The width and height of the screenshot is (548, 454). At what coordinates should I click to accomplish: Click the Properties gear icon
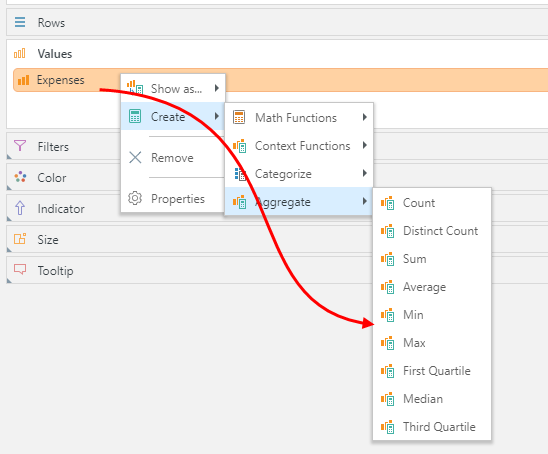point(135,198)
